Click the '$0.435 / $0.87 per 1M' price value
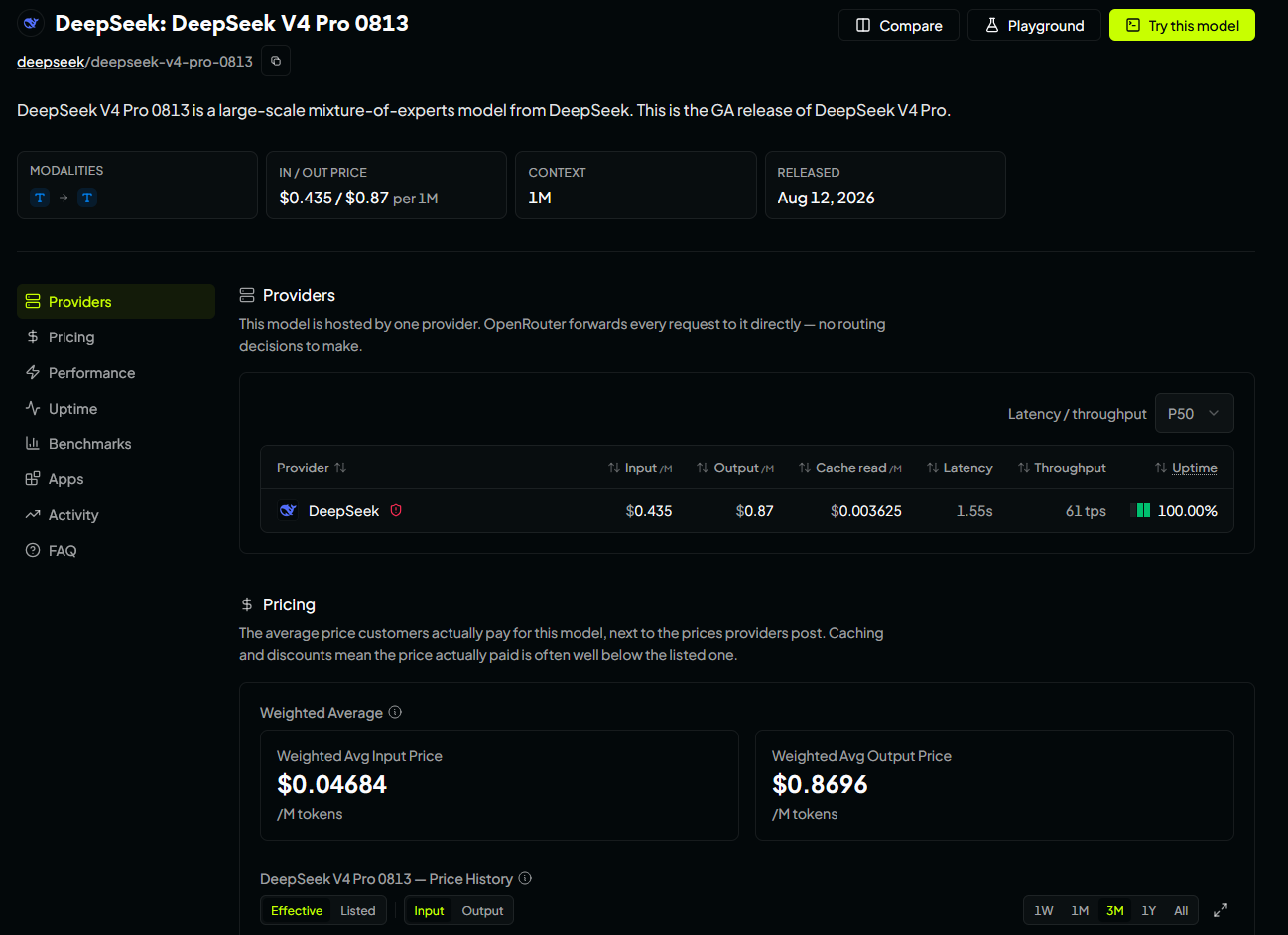 (358, 198)
